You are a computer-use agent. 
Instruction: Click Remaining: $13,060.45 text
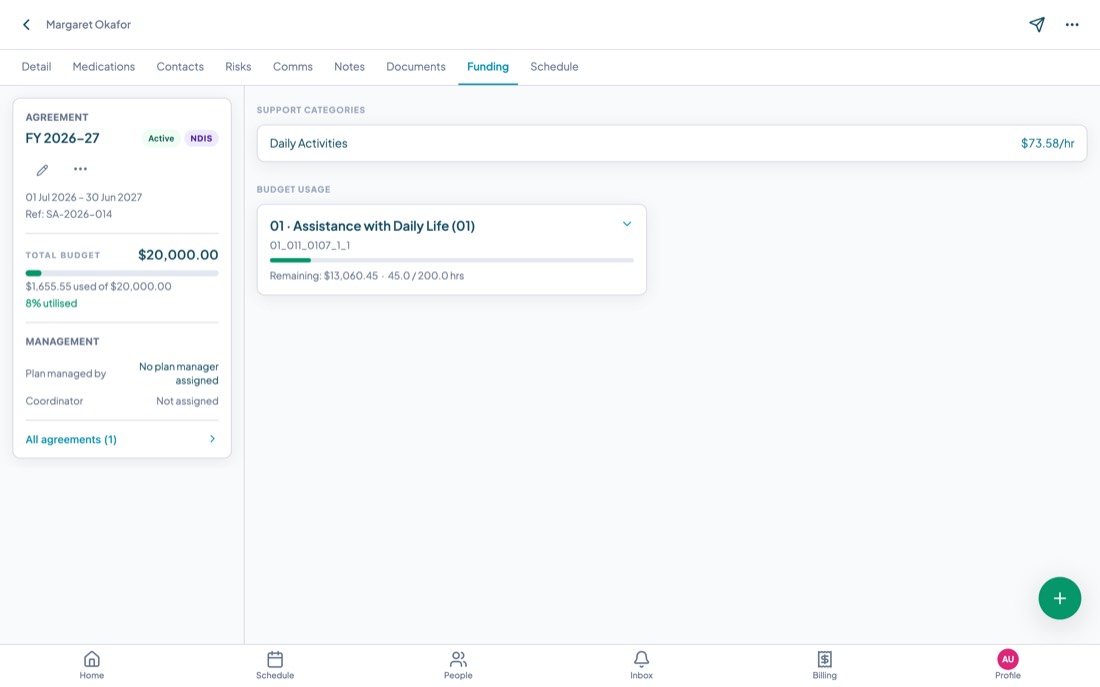pos(323,276)
